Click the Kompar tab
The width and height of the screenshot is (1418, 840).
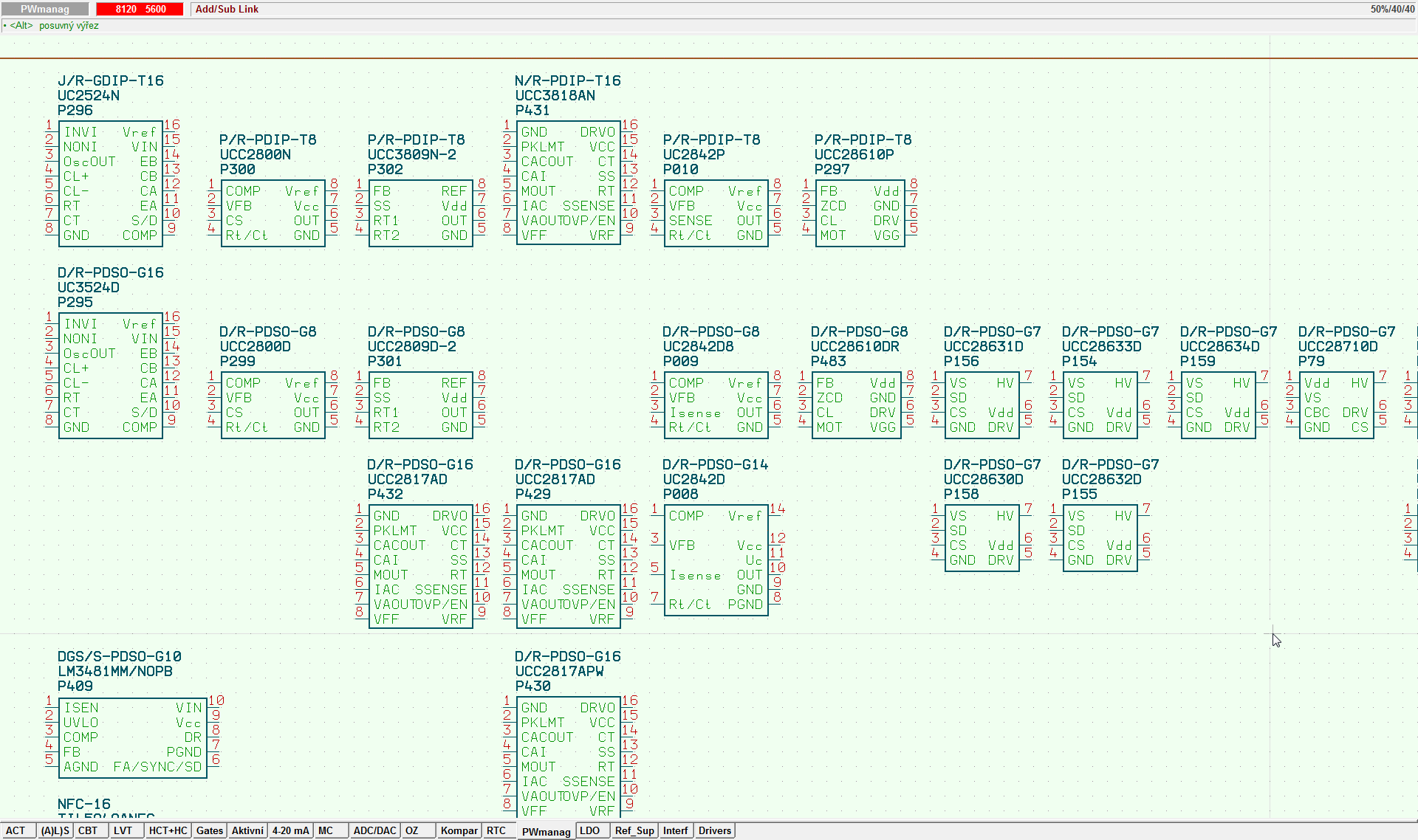click(460, 831)
